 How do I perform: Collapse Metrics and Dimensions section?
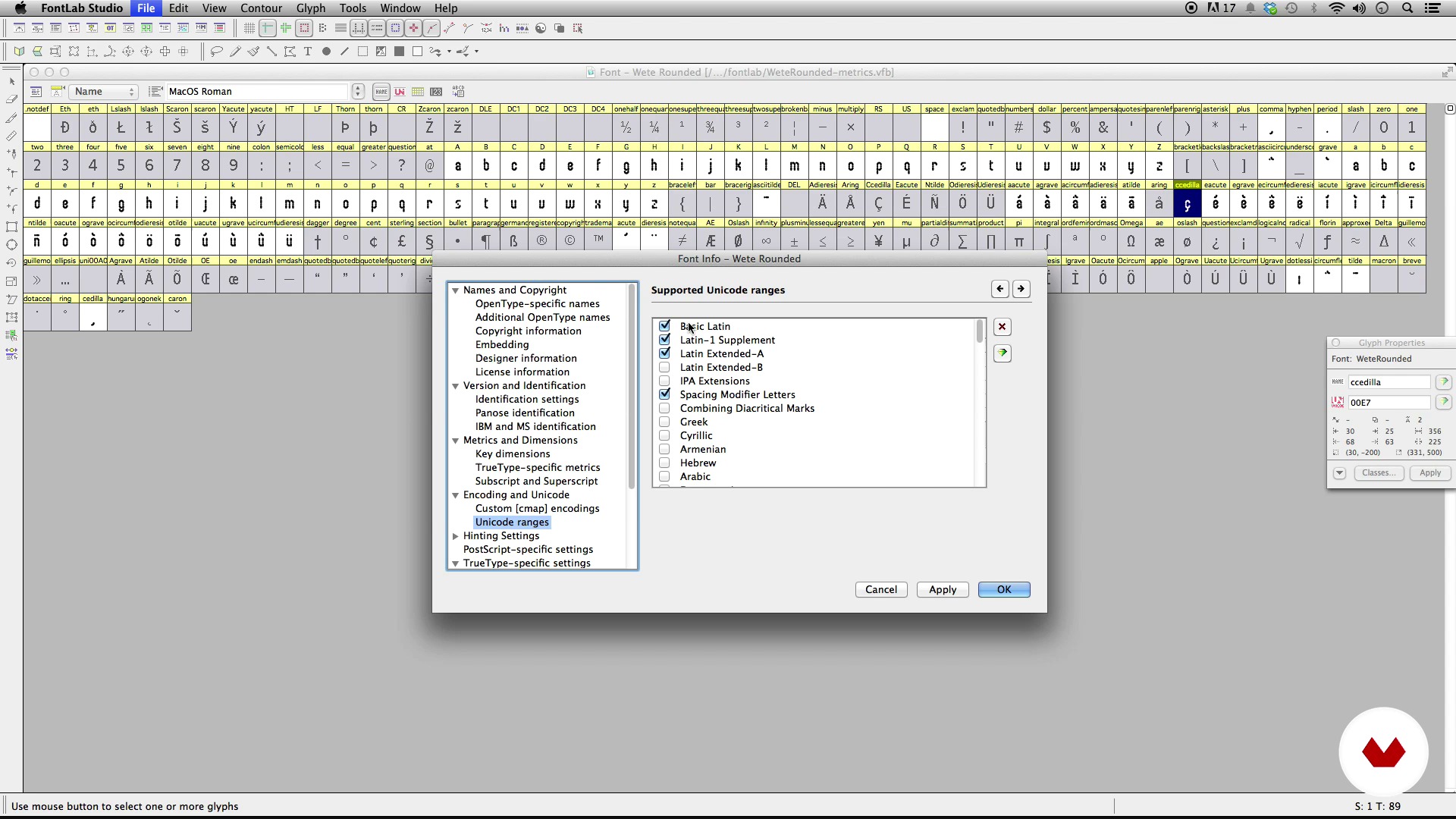coord(456,441)
